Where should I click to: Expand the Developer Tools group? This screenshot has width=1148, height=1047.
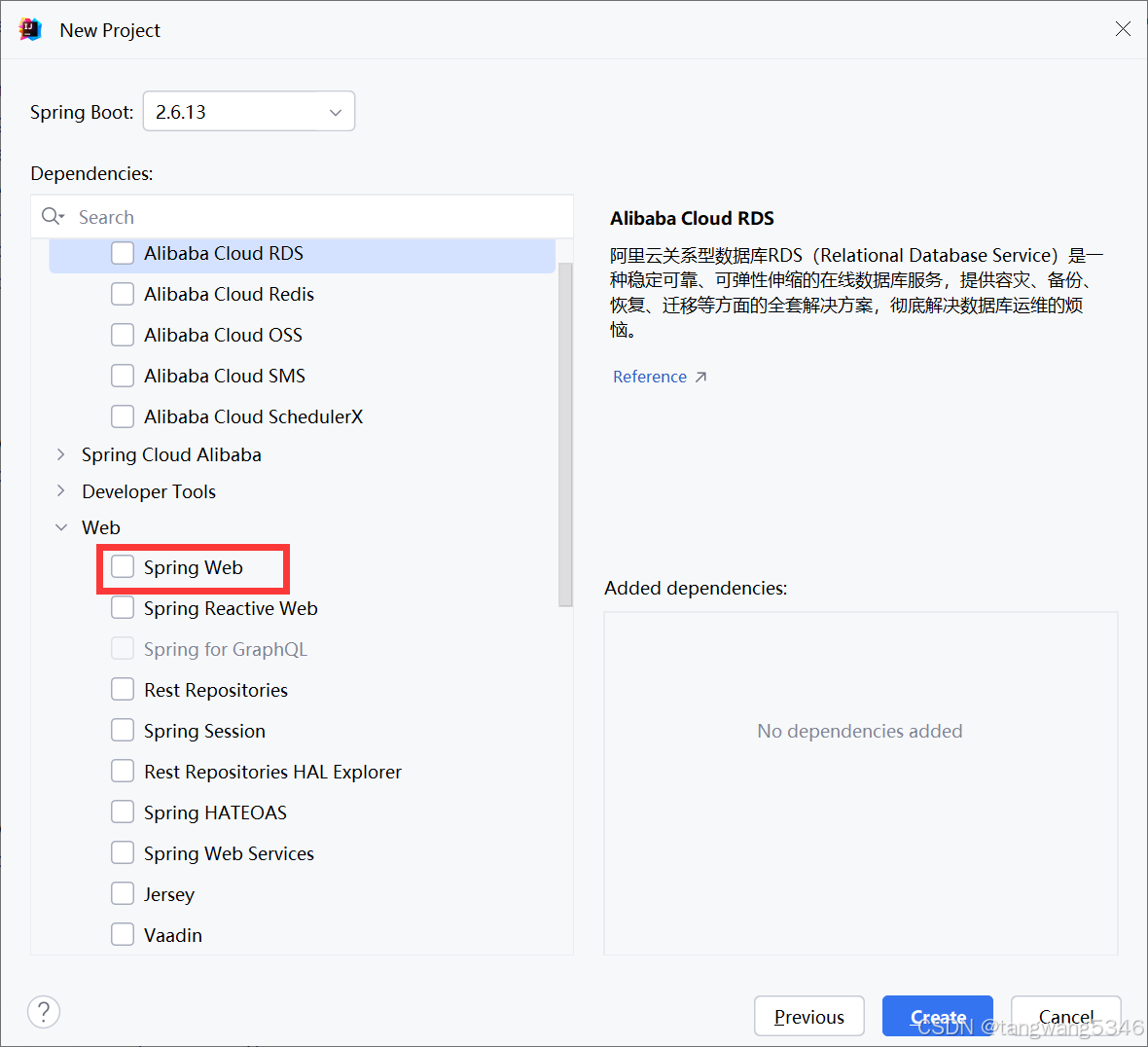[60, 491]
